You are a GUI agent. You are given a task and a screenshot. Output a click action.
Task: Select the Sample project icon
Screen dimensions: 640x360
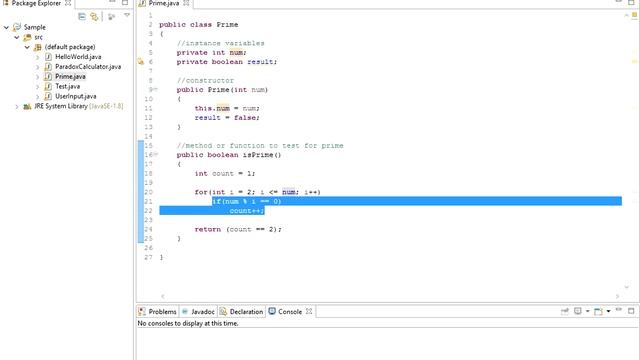click(17, 27)
